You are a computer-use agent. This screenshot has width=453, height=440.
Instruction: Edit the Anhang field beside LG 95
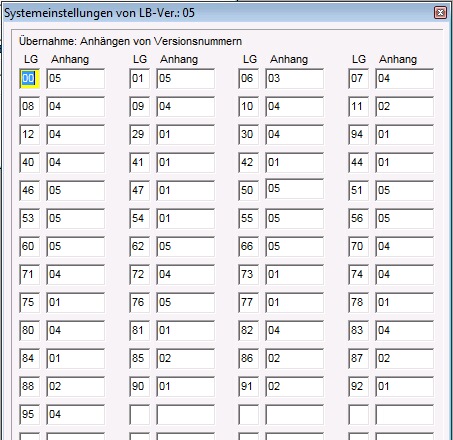coord(75,415)
